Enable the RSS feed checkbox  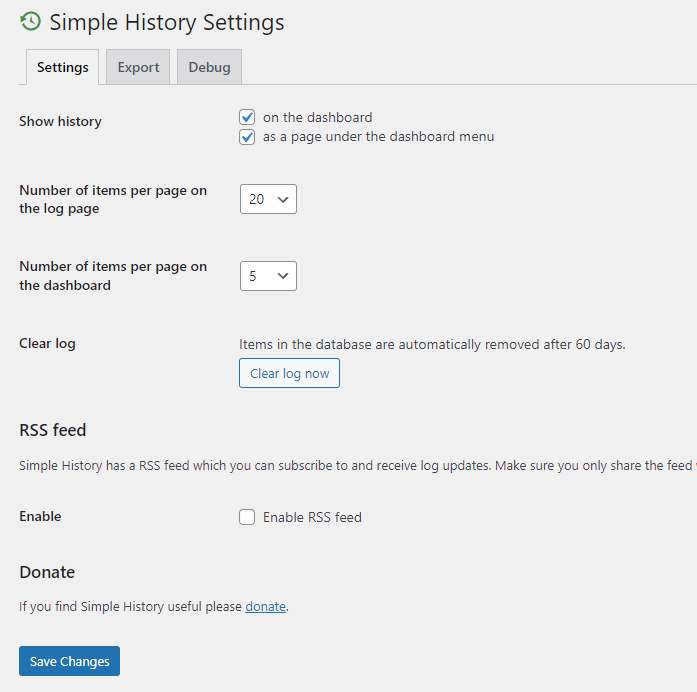click(247, 517)
